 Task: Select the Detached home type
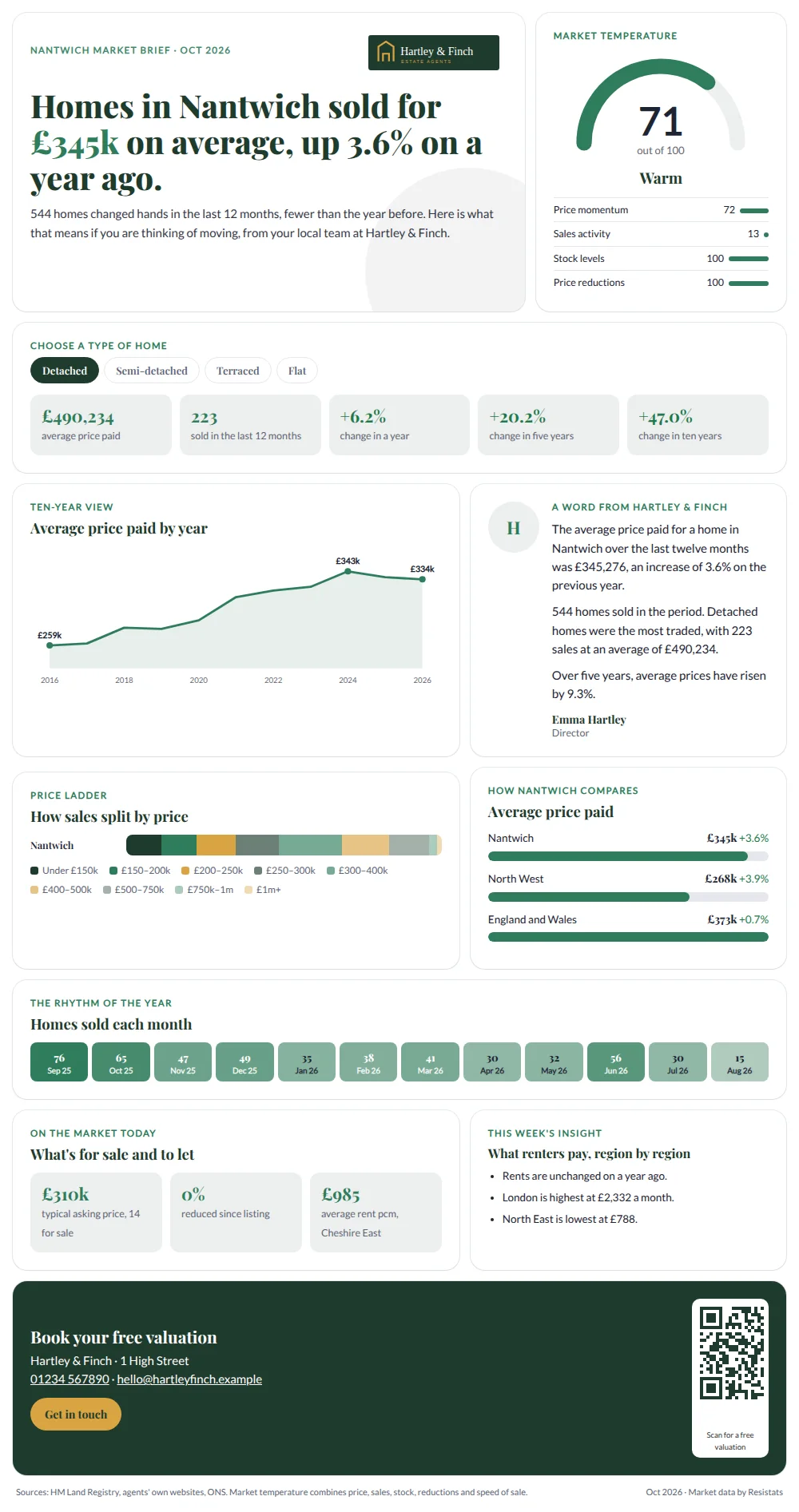(65, 371)
